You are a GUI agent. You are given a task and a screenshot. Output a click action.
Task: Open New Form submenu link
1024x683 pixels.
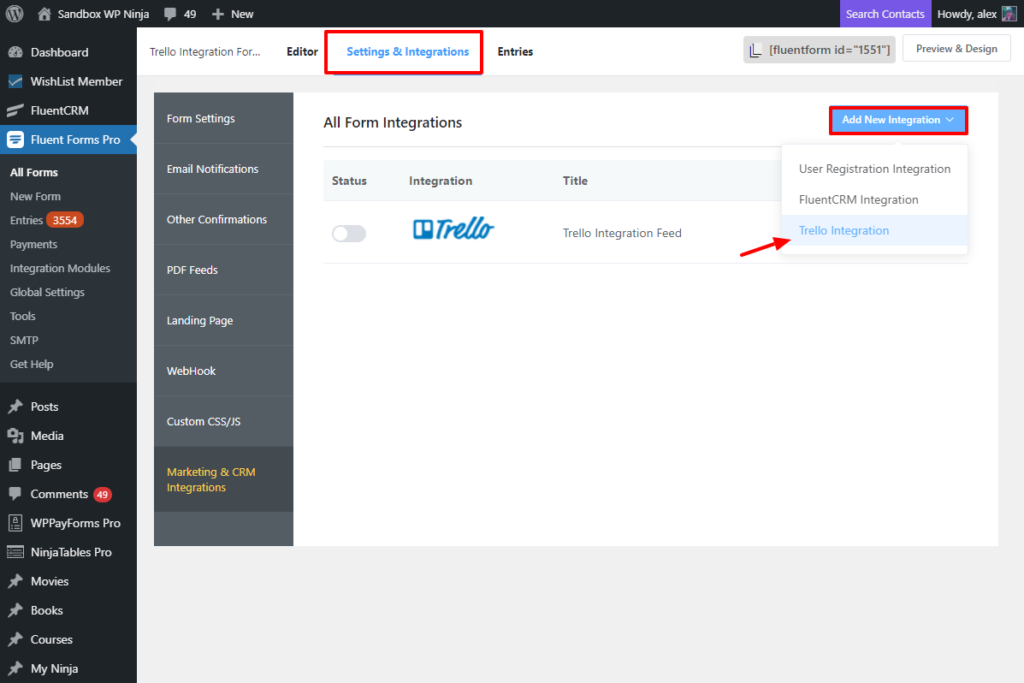click(35, 197)
